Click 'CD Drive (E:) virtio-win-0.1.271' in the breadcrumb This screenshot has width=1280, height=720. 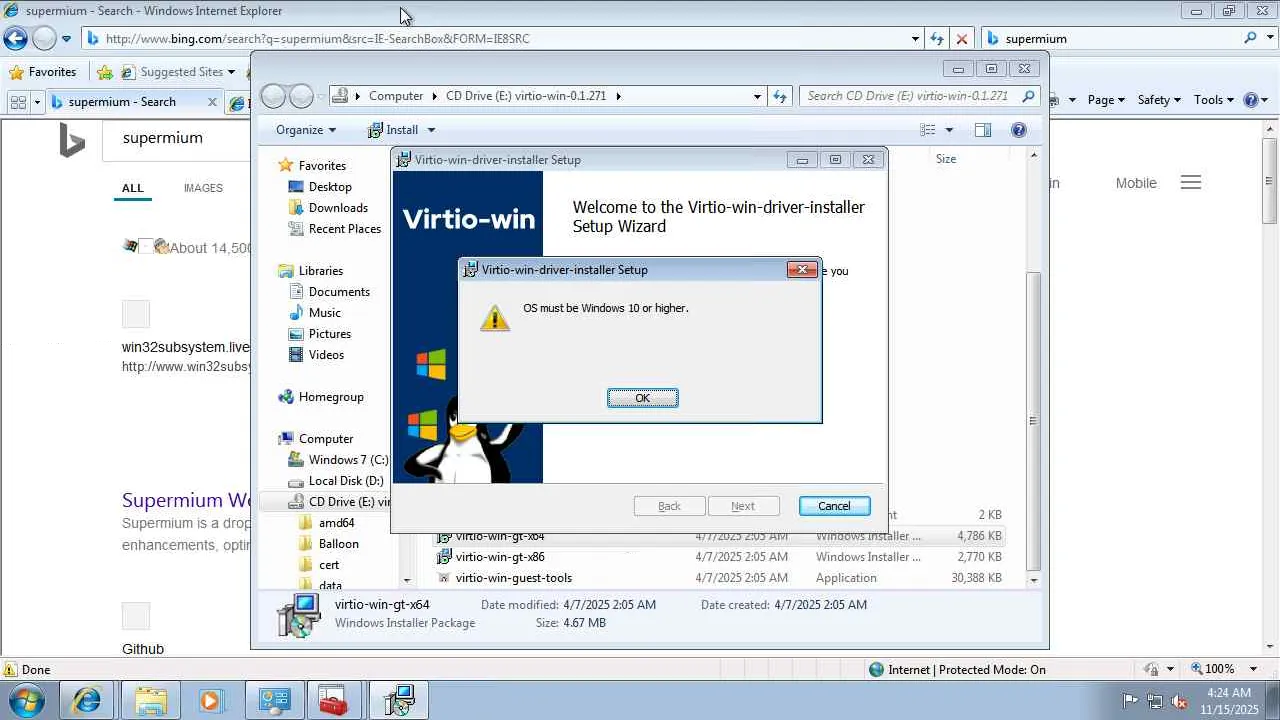click(526, 96)
